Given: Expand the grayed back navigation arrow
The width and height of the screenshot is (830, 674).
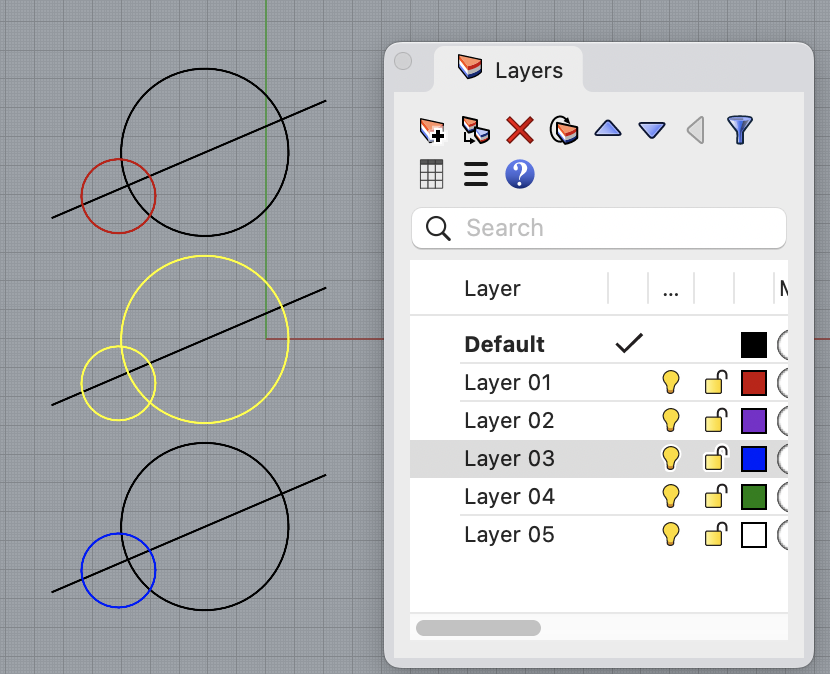Looking at the screenshot, I should (695, 130).
